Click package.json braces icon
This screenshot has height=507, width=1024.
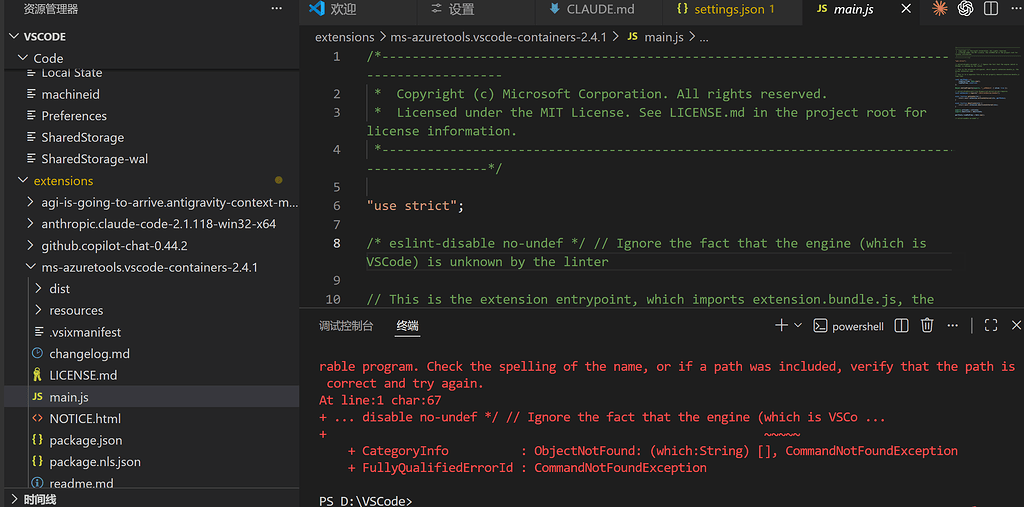pos(37,440)
